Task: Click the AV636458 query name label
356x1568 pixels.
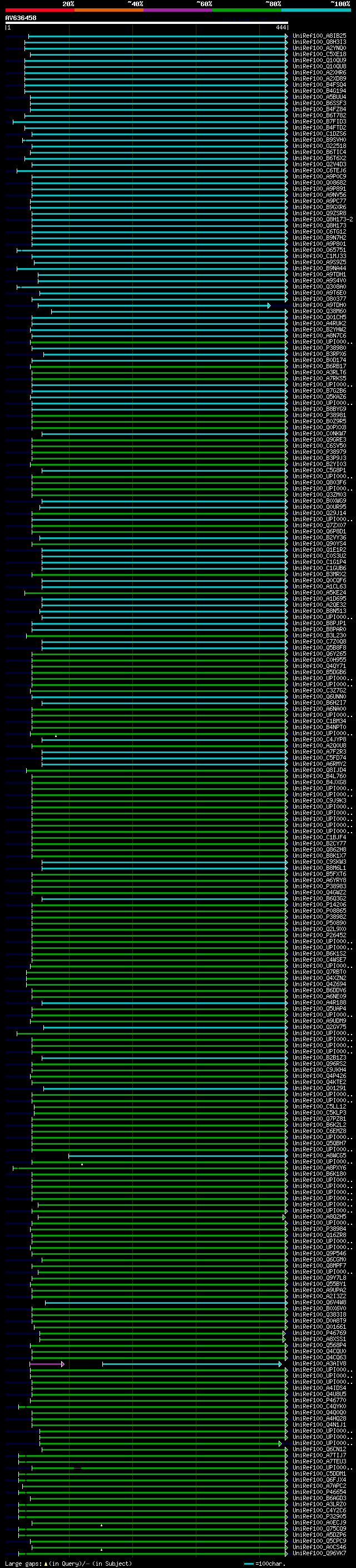Action: (x=21, y=18)
